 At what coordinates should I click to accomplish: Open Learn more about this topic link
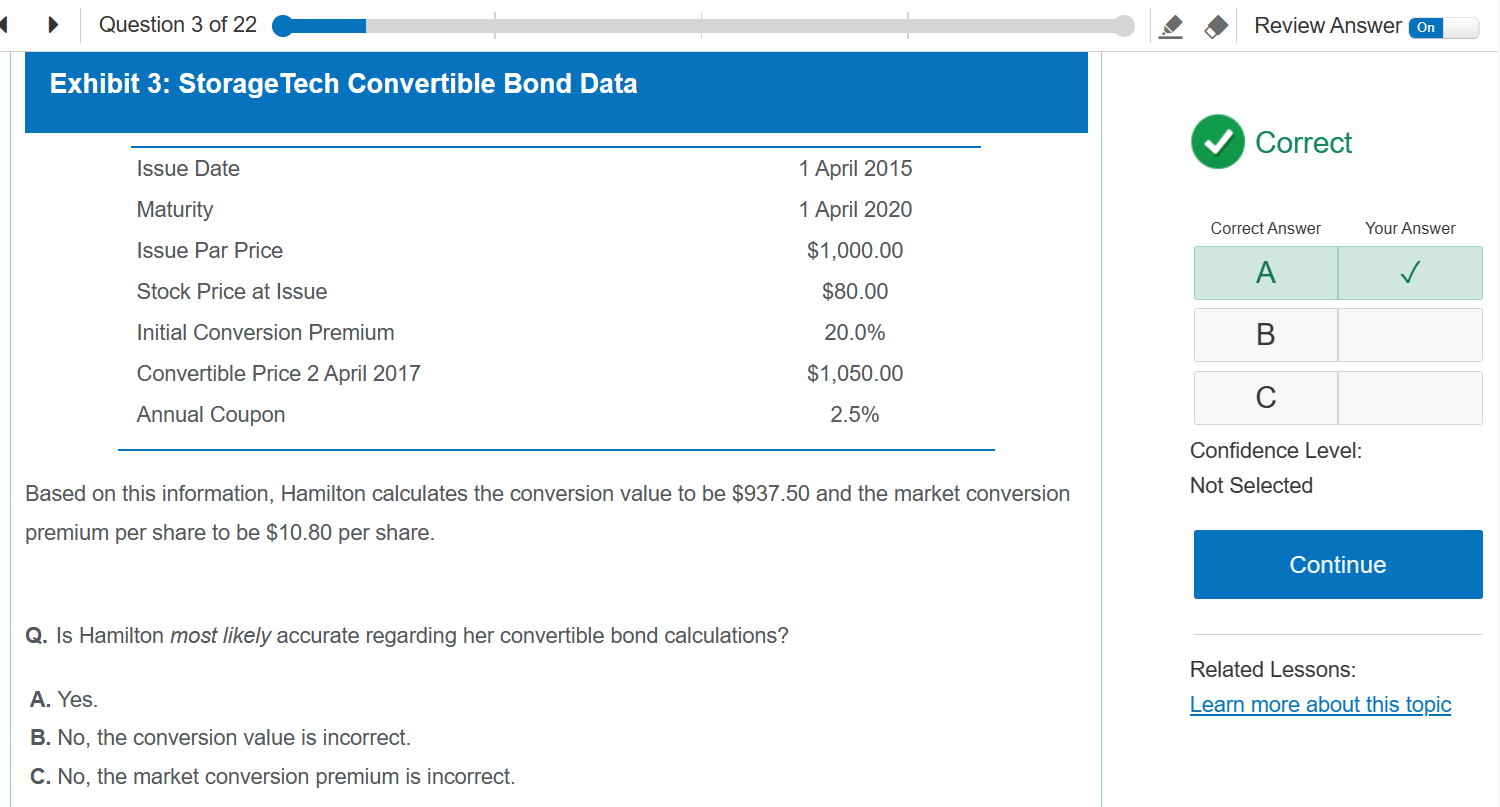click(1320, 705)
